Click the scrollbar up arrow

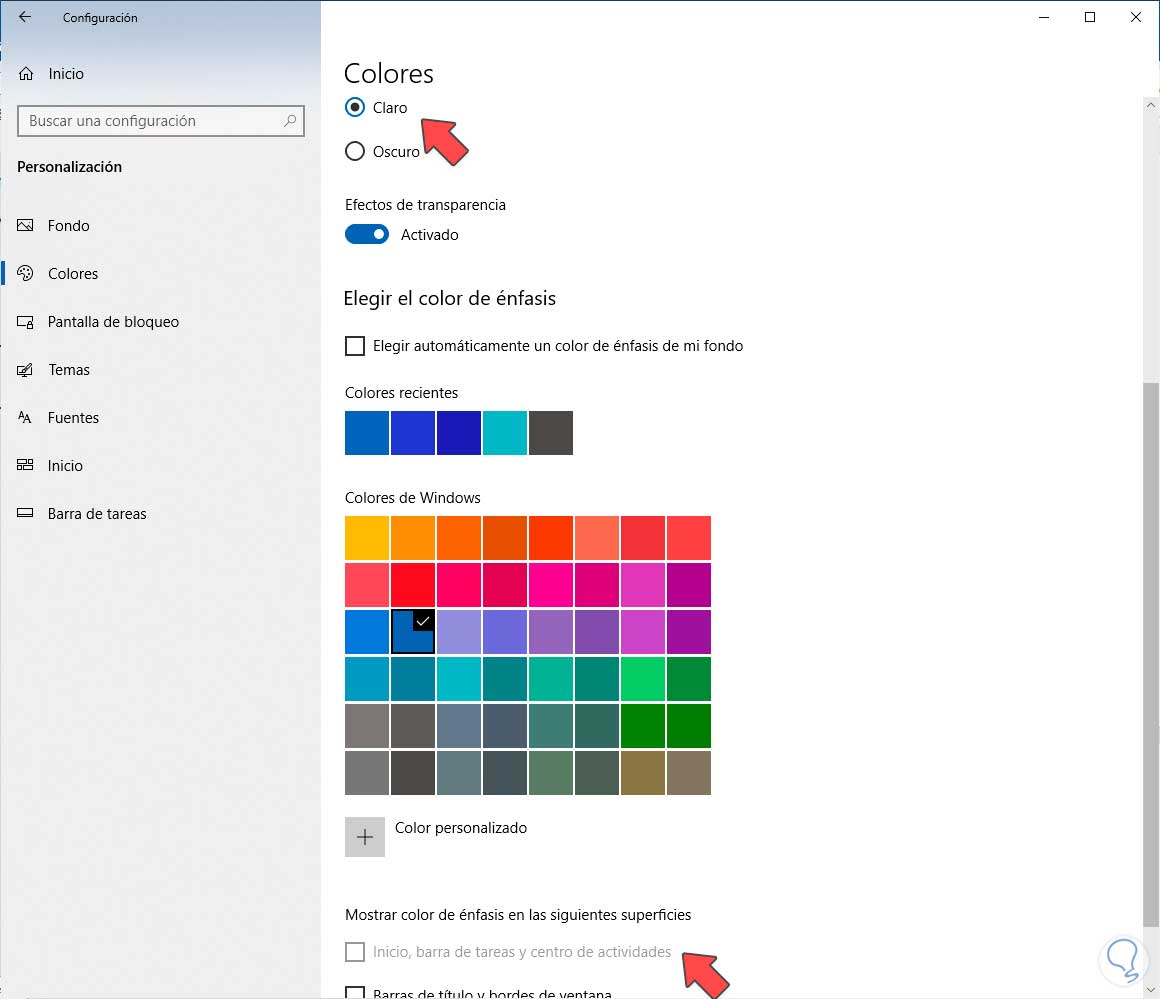click(1150, 105)
